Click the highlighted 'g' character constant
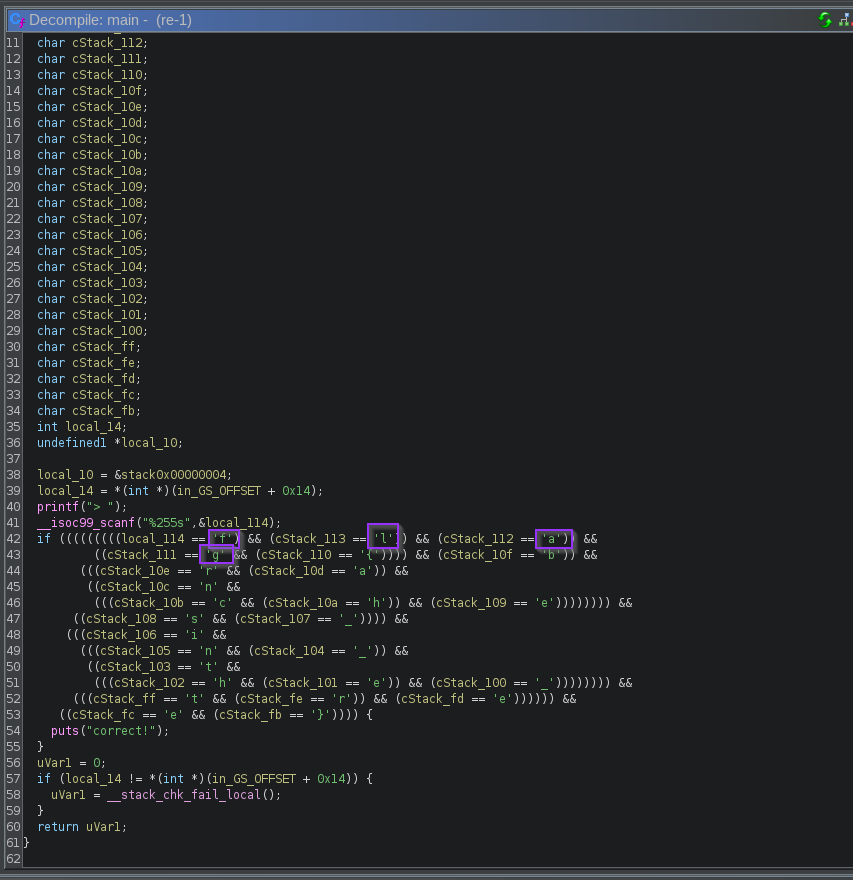The height and width of the screenshot is (880, 853). (x=217, y=555)
